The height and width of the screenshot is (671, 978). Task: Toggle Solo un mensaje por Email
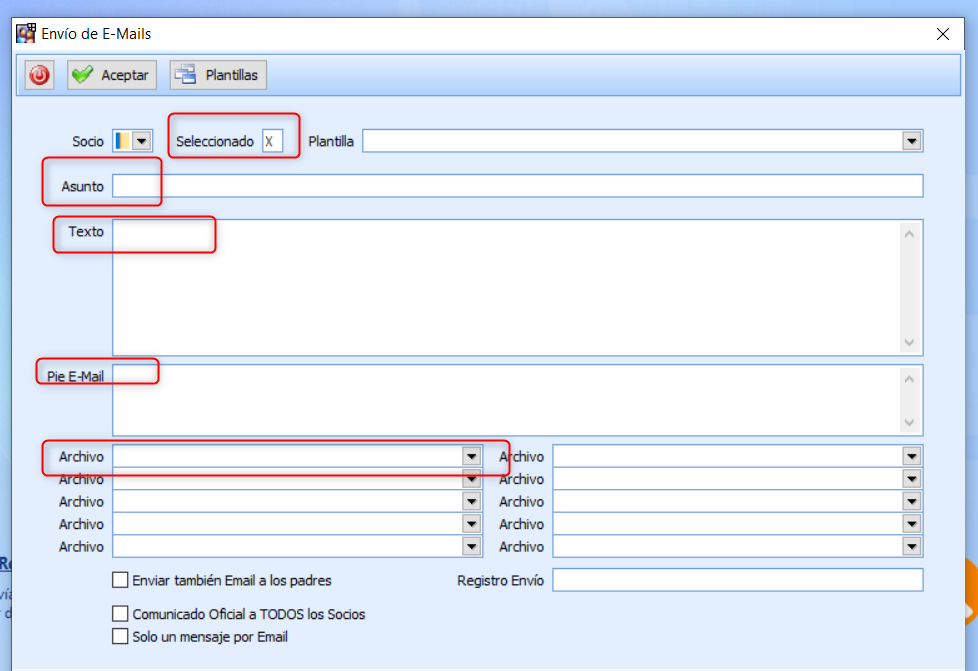pyautogui.click(x=121, y=636)
